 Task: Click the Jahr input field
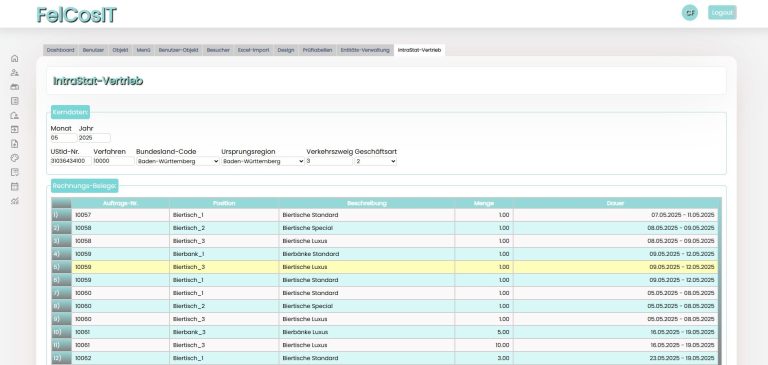(94, 138)
